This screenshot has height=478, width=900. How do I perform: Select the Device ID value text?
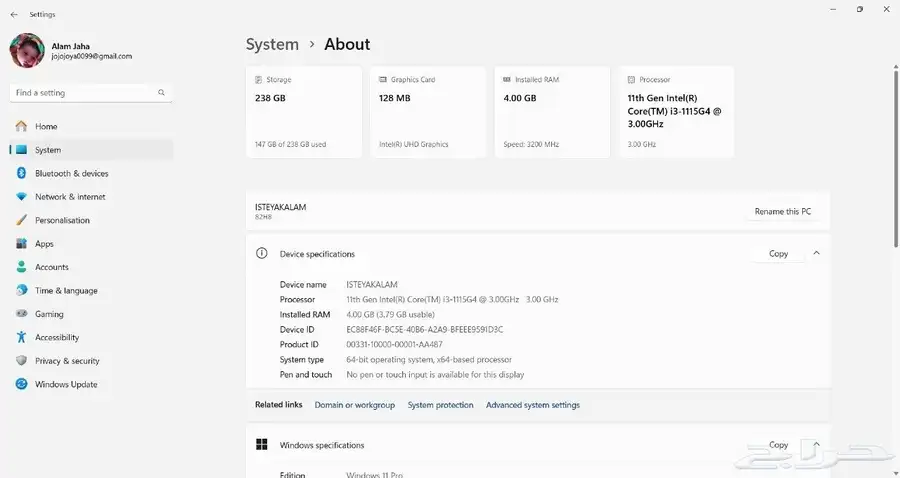(x=425, y=329)
